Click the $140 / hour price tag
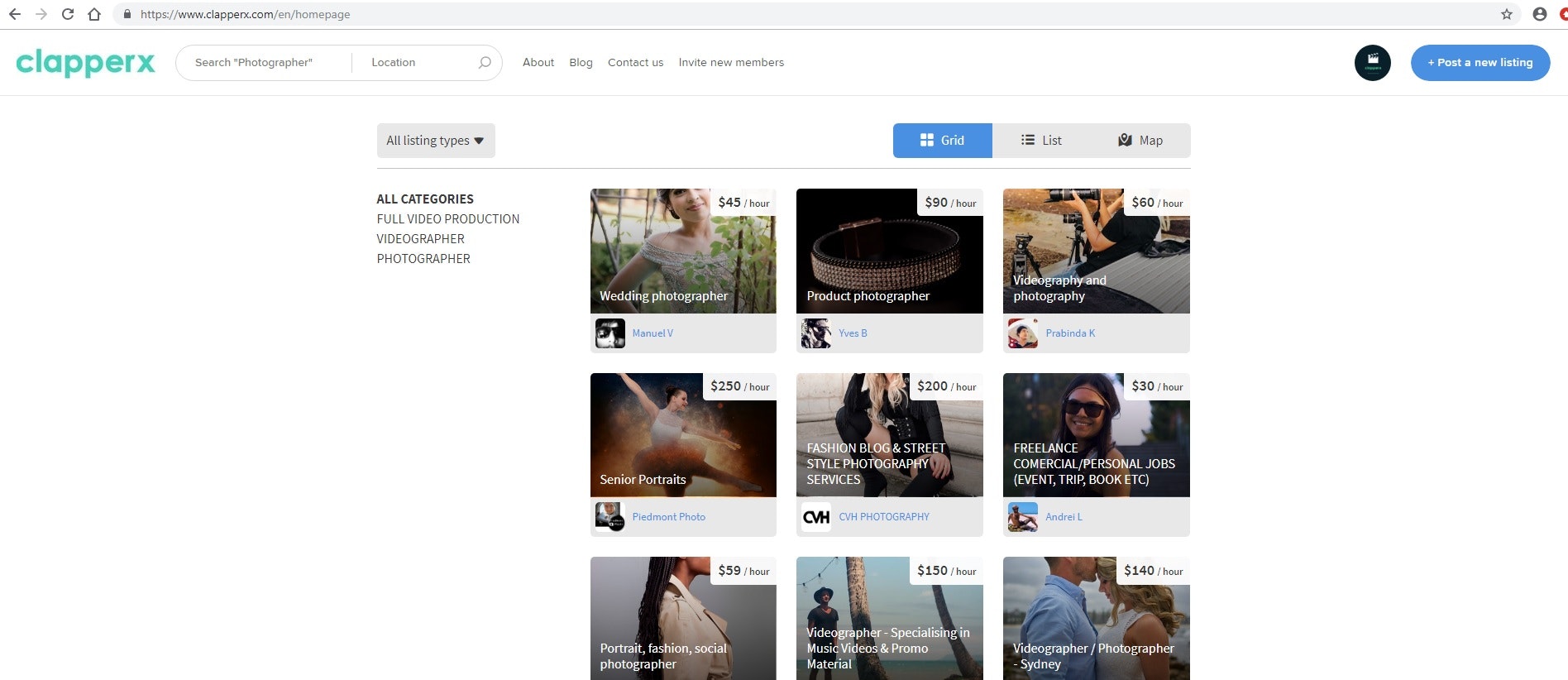1568x680 pixels. tap(1153, 571)
